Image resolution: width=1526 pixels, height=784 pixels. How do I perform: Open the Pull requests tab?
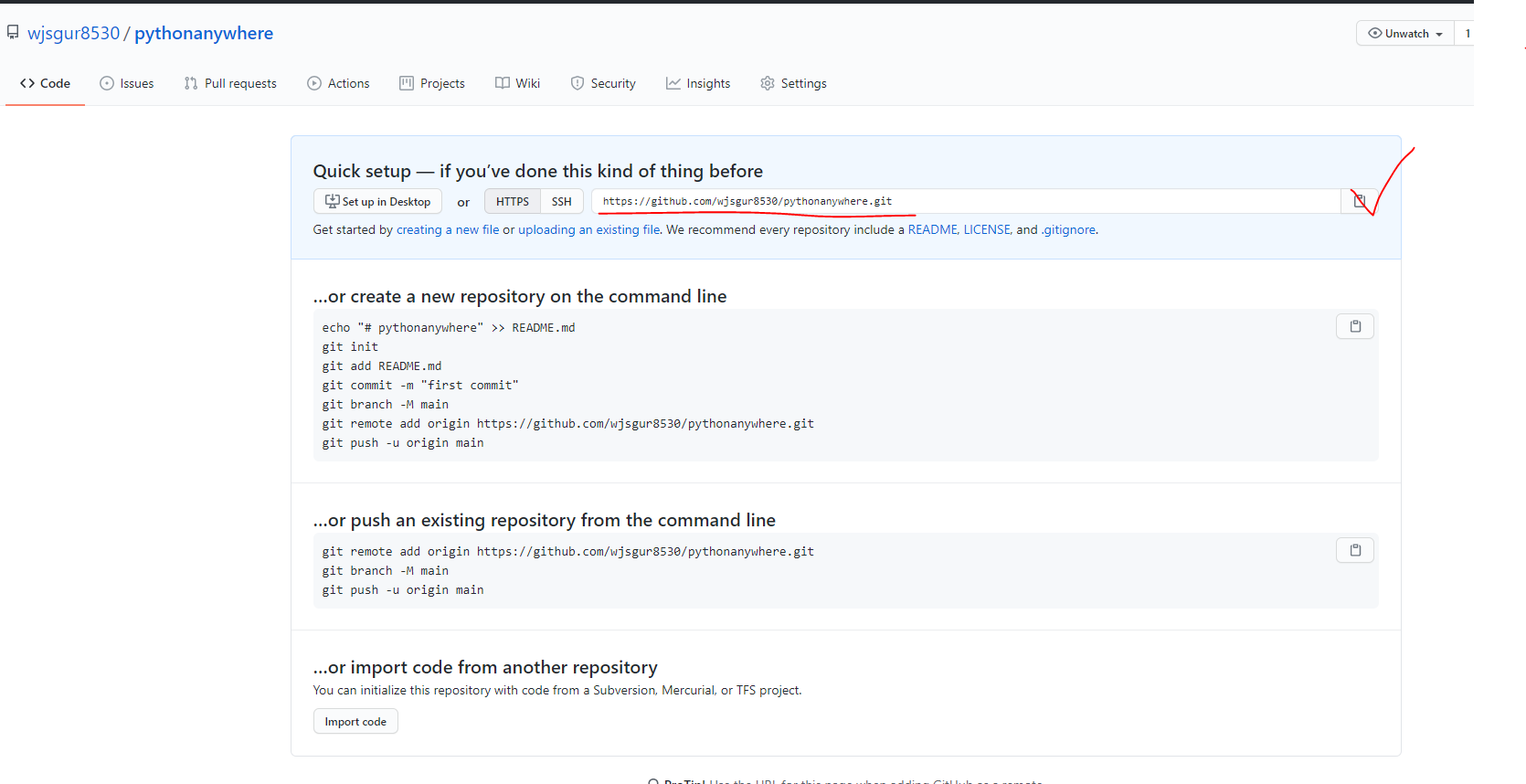click(x=230, y=83)
